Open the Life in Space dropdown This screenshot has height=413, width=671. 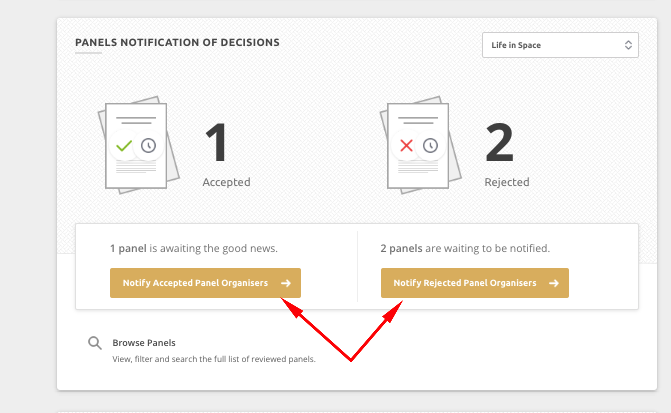point(560,45)
